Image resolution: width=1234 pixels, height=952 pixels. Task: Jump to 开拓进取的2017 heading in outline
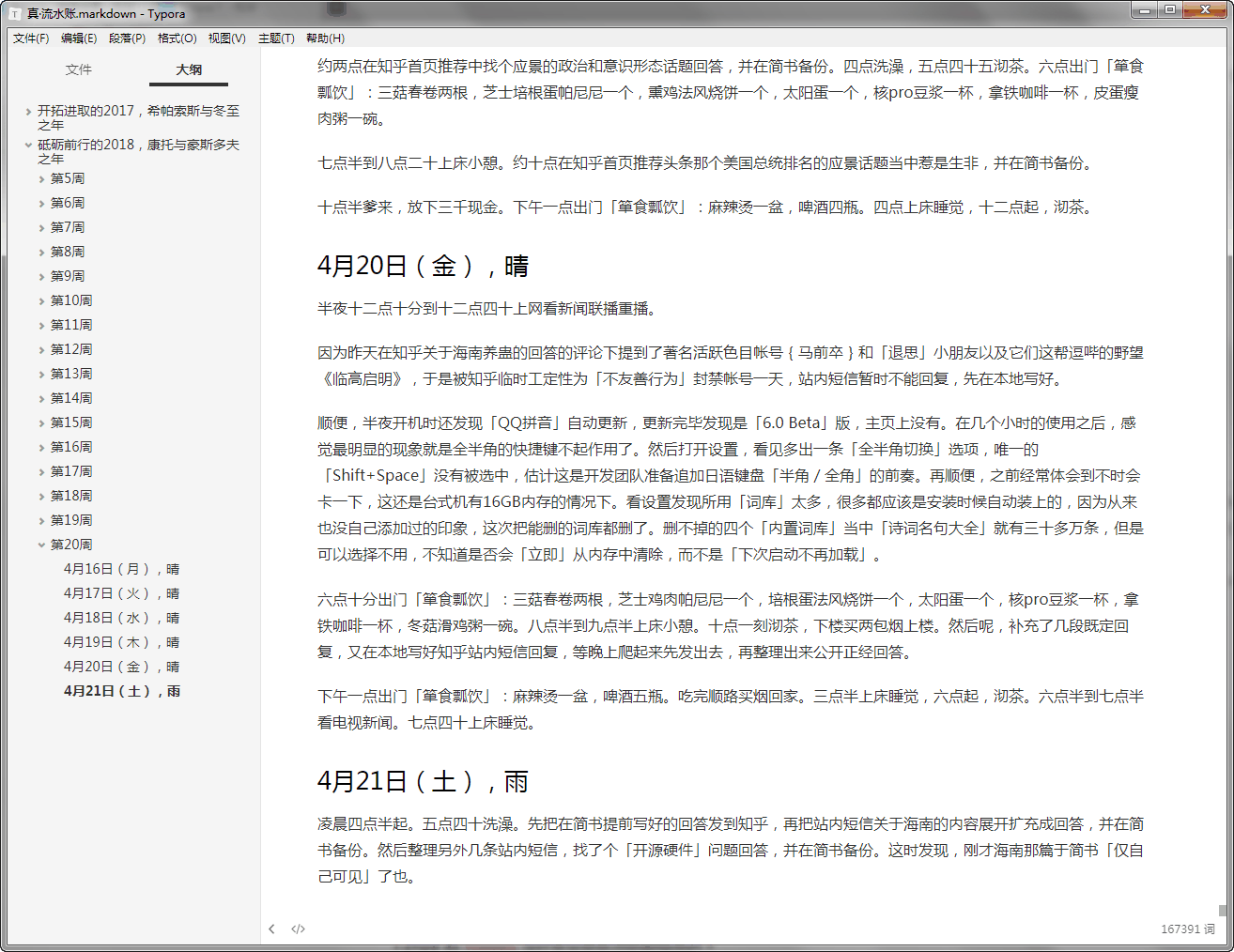point(138,117)
